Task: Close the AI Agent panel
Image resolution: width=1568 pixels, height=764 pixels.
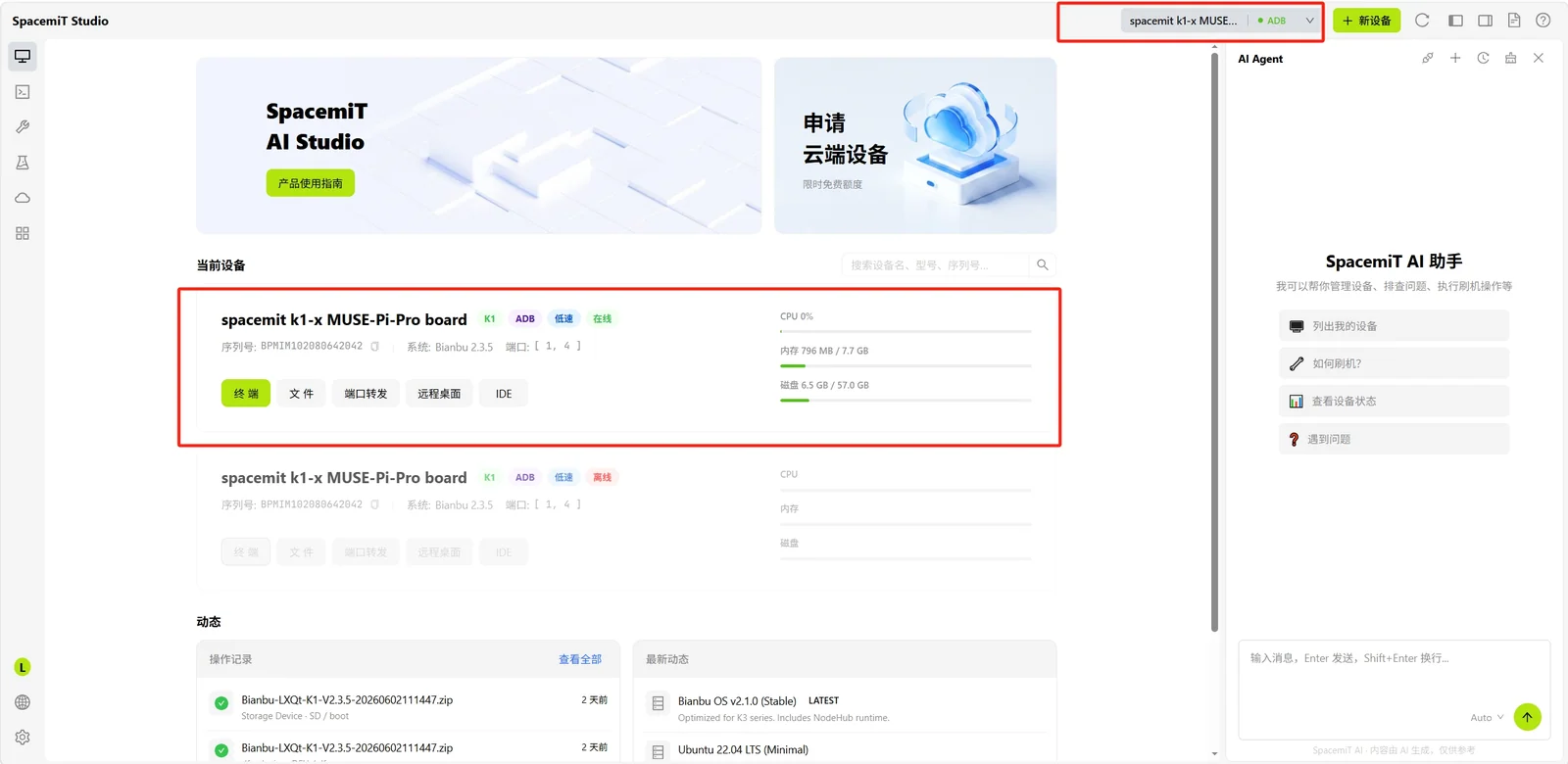Action: tap(1539, 59)
